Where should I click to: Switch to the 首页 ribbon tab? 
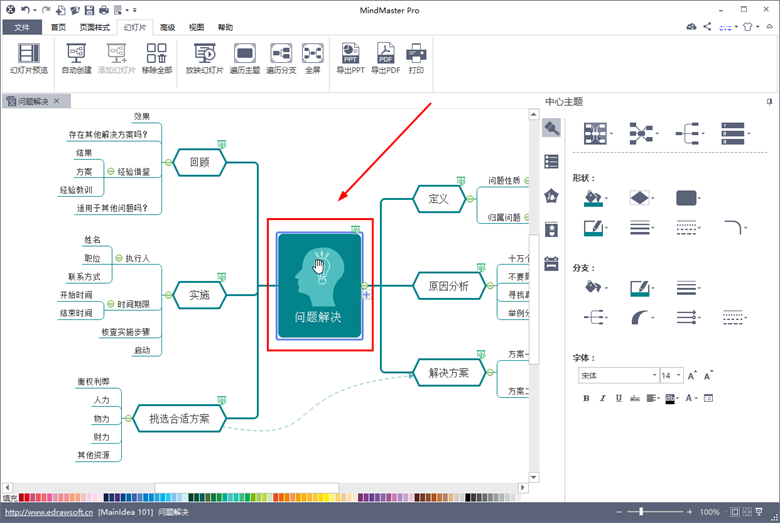click(x=58, y=27)
